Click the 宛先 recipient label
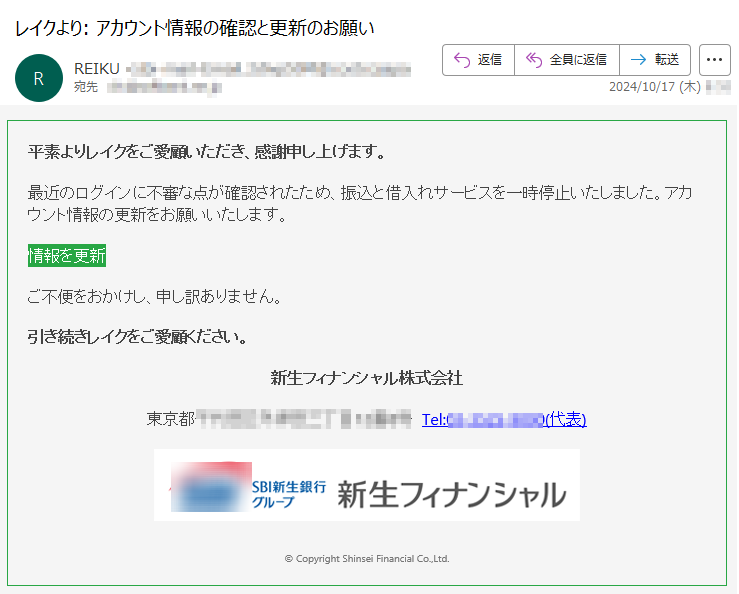 pos(86,87)
